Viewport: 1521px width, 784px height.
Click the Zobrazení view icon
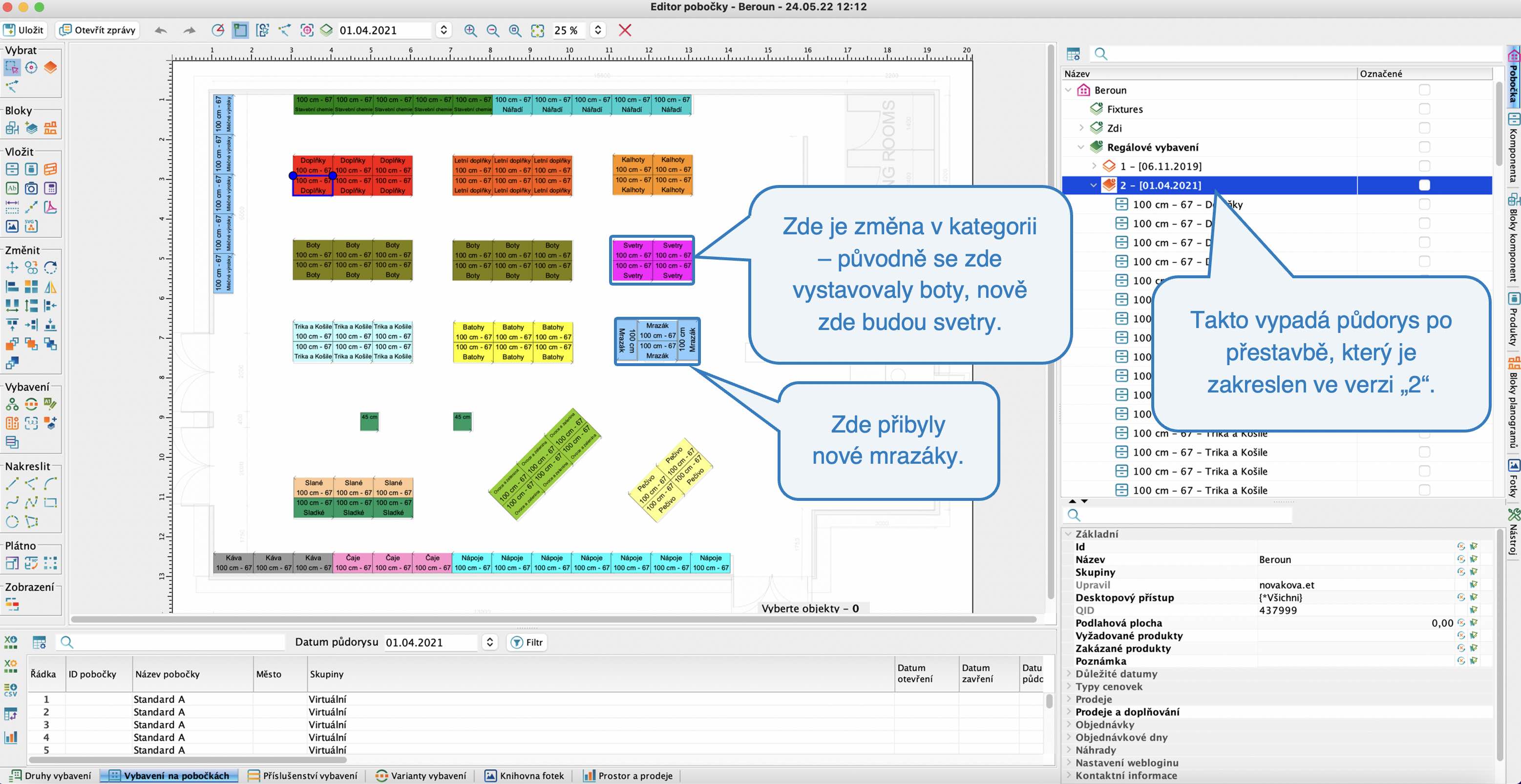[x=12, y=604]
